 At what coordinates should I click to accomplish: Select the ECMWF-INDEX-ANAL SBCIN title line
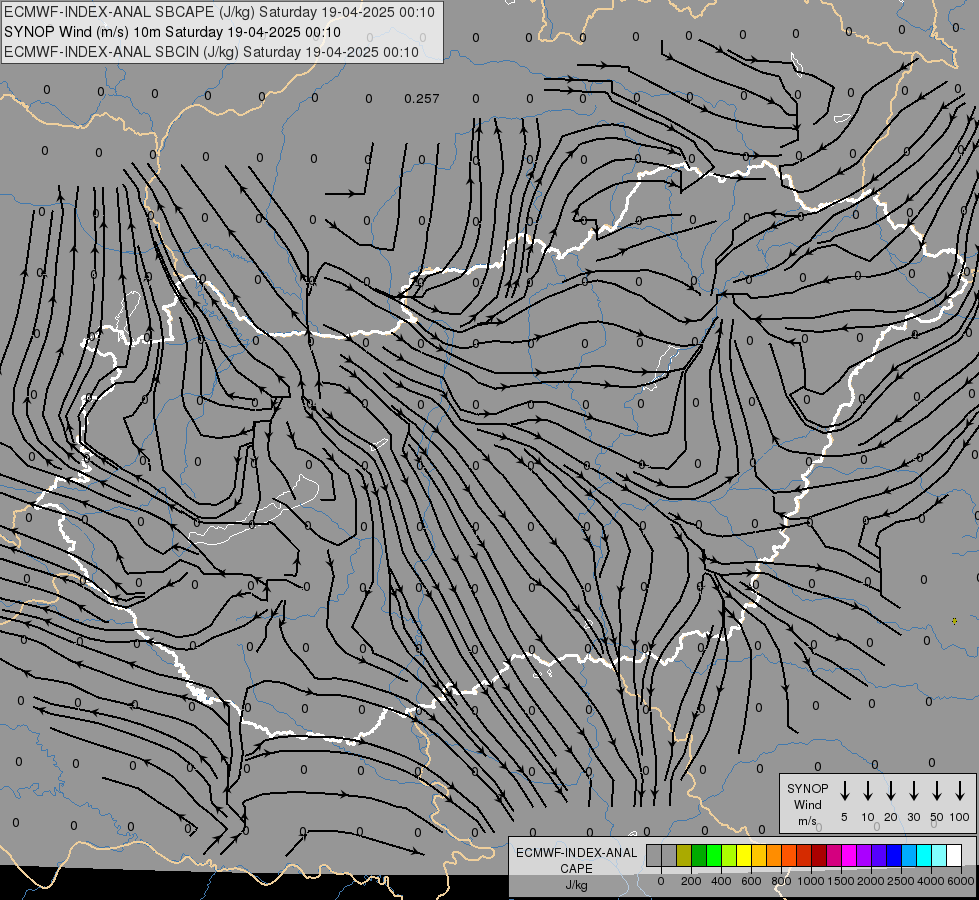(211, 52)
